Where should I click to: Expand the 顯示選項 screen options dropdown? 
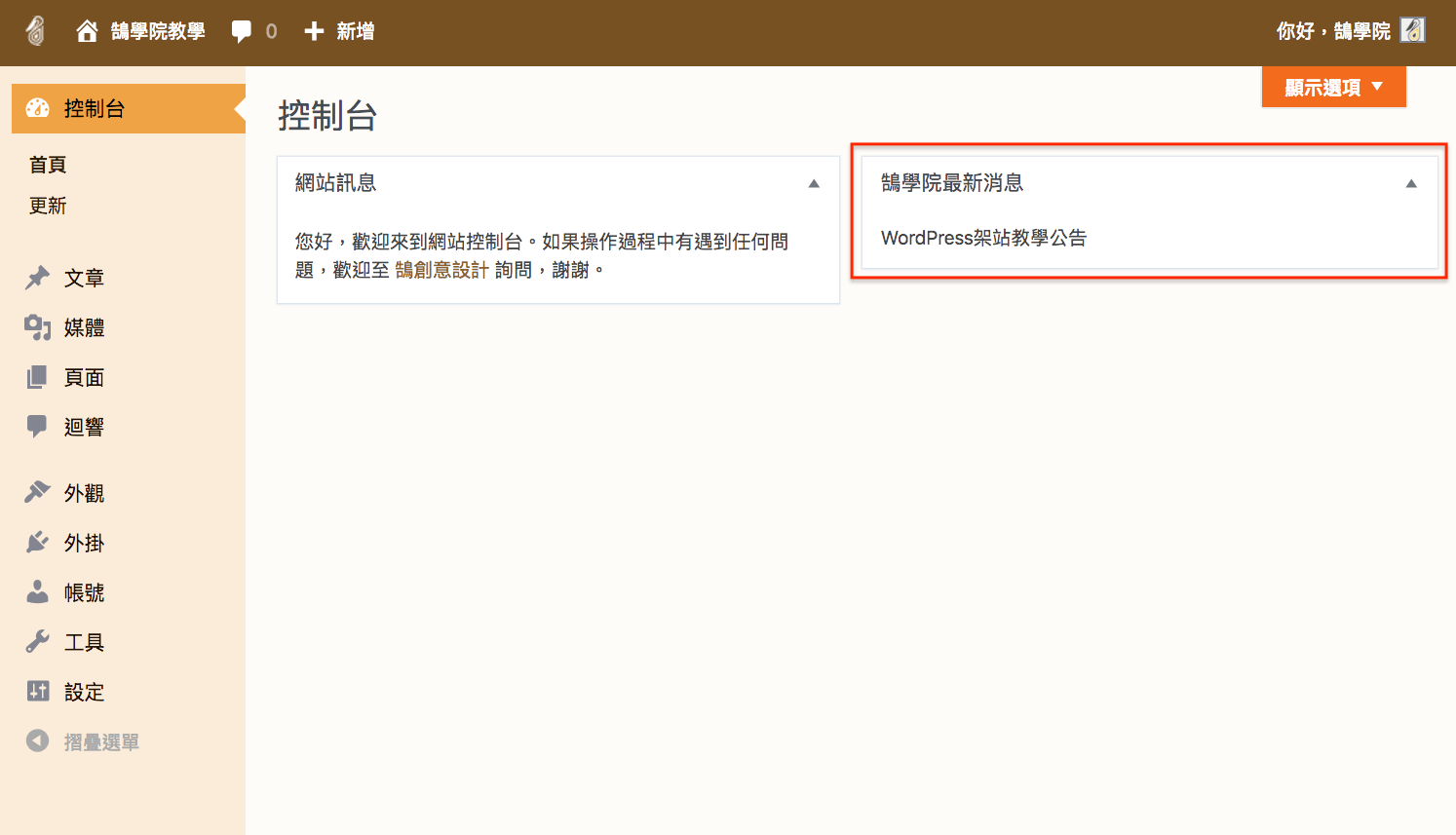point(1333,88)
